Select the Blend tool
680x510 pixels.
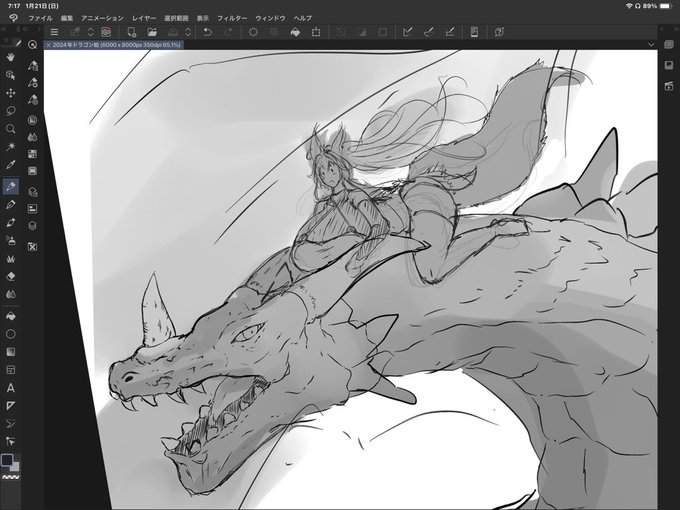(11, 294)
